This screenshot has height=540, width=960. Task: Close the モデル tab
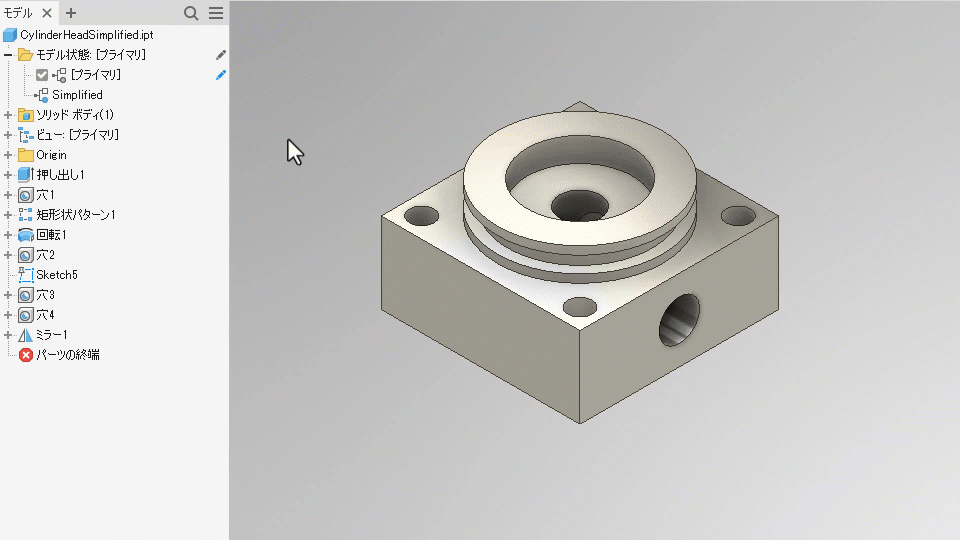point(47,13)
